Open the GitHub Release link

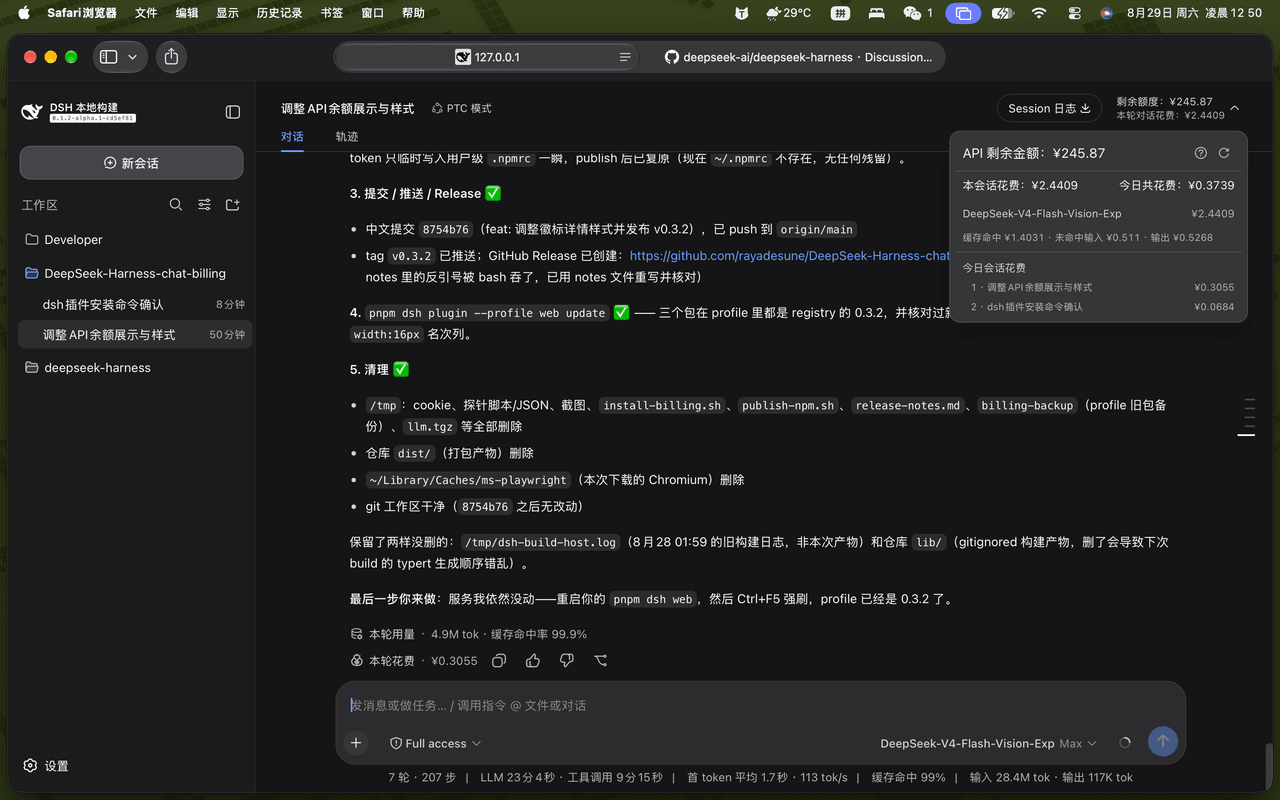789,256
